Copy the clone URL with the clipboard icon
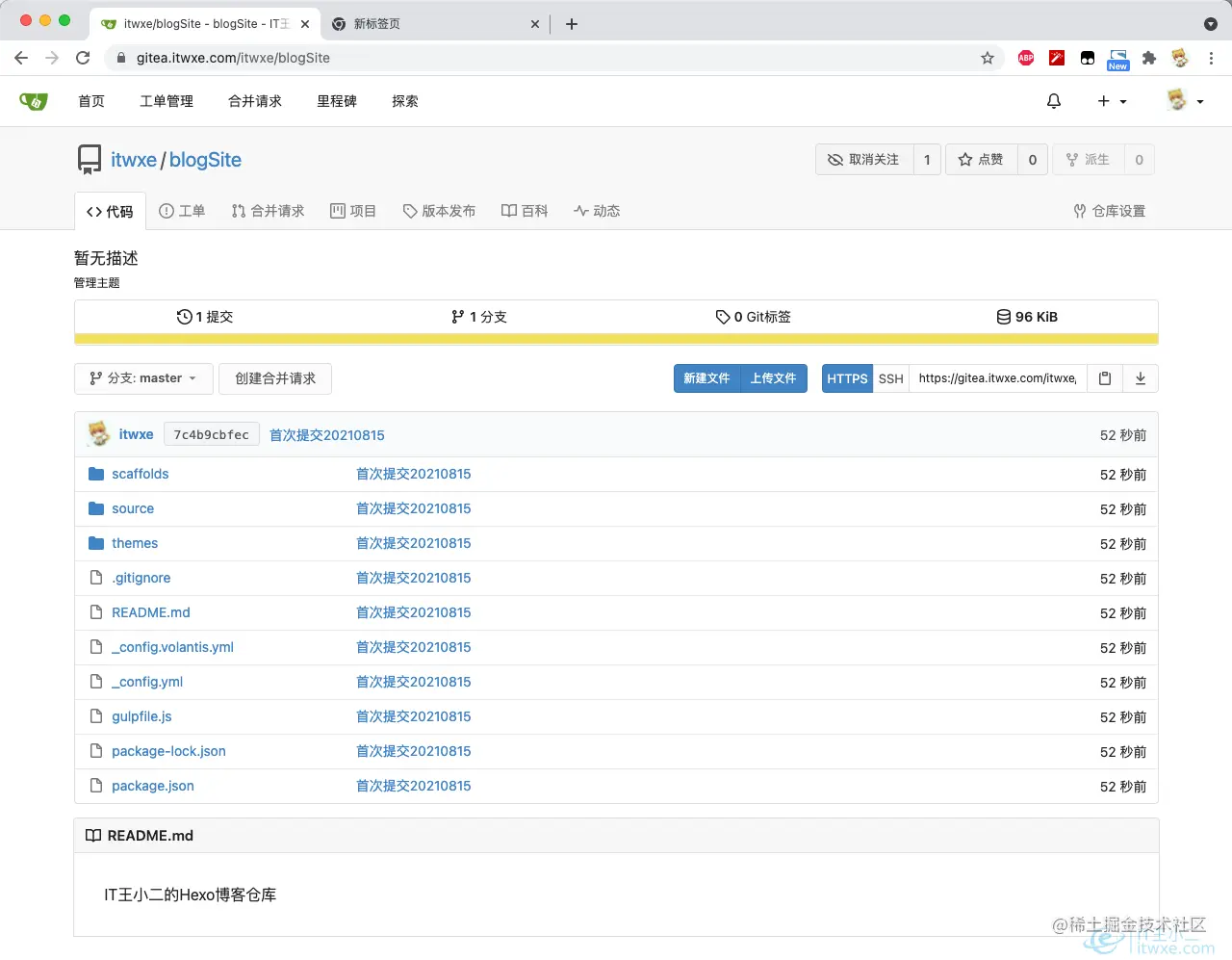 click(1104, 377)
